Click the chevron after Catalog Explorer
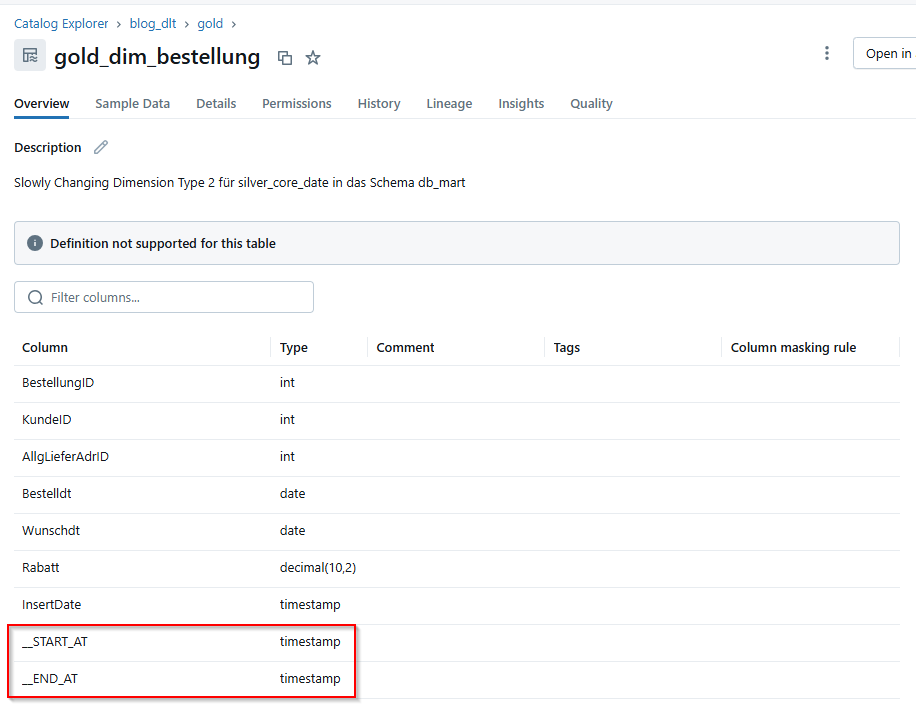The image size is (916, 706). point(119,23)
